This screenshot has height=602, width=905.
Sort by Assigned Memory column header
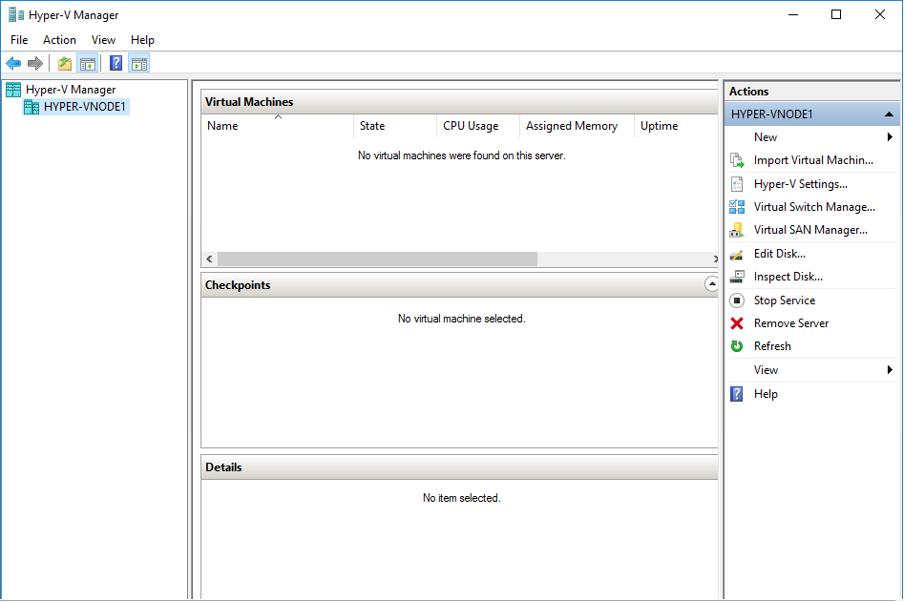pyautogui.click(x=577, y=126)
